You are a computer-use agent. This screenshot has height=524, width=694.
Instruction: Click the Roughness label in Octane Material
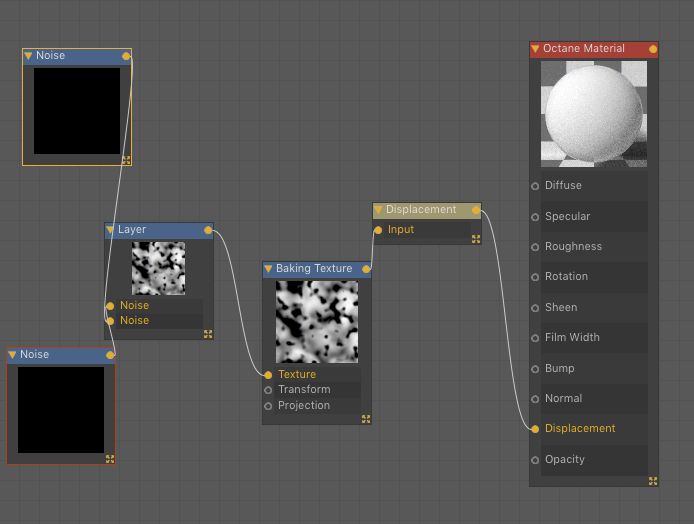[574, 247]
